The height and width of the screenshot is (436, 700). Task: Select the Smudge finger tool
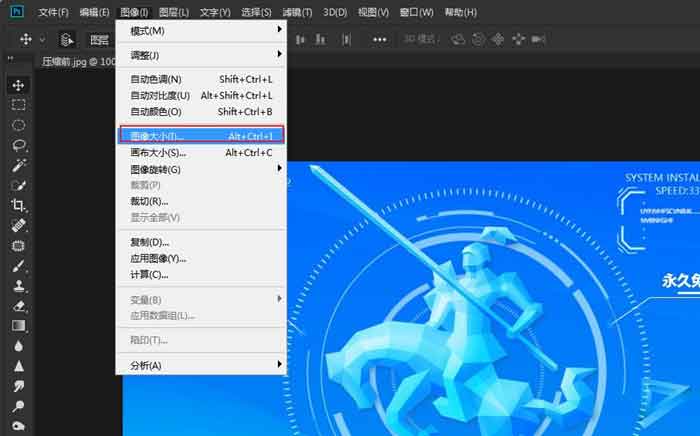pos(18,386)
